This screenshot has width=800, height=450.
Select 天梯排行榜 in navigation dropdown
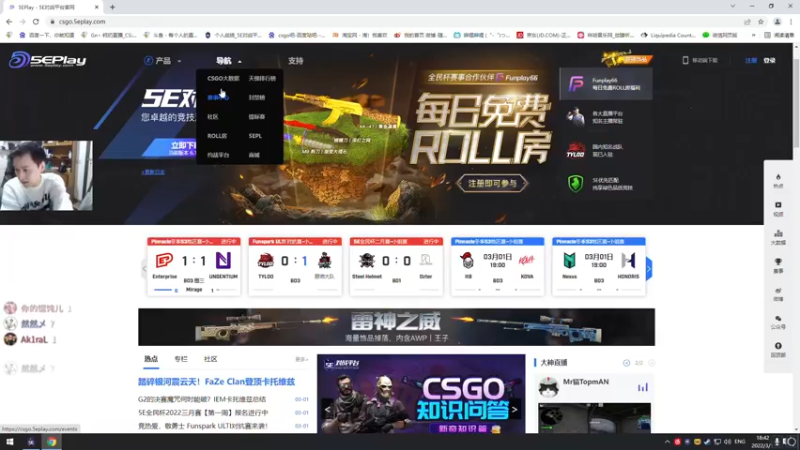click(262, 79)
